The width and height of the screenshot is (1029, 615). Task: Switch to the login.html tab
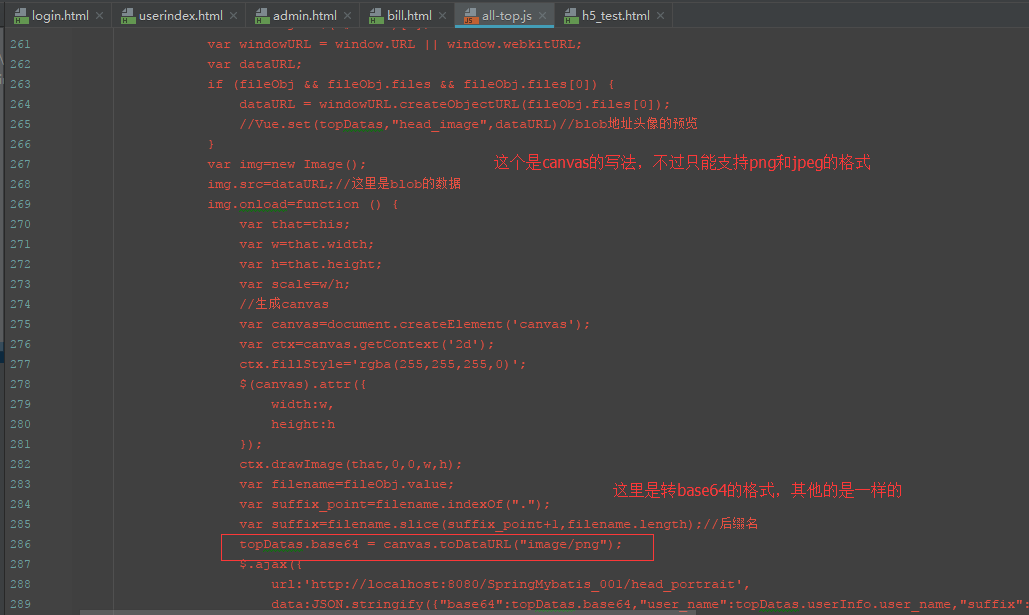coord(60,16)
